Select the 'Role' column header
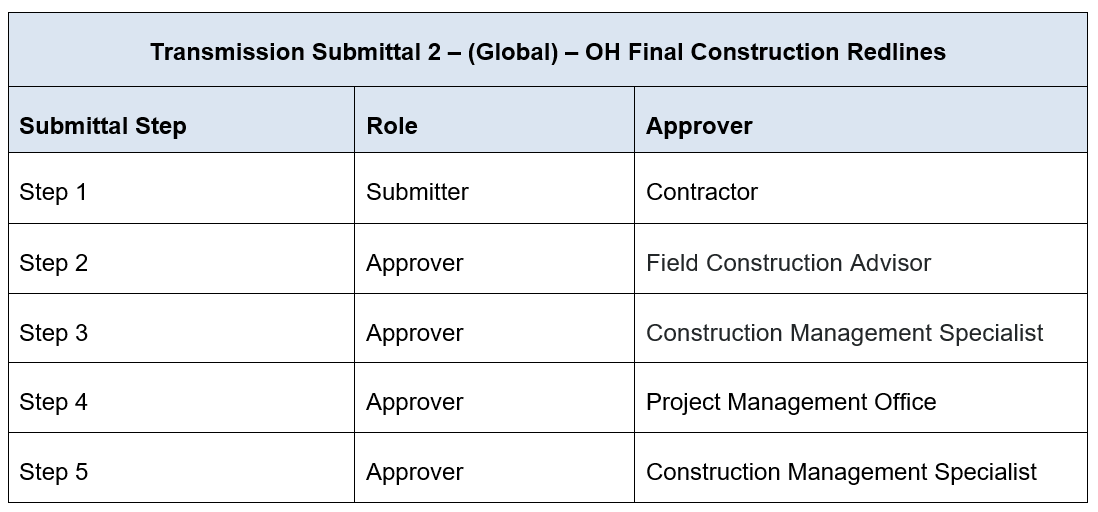 tap(392, 126)
